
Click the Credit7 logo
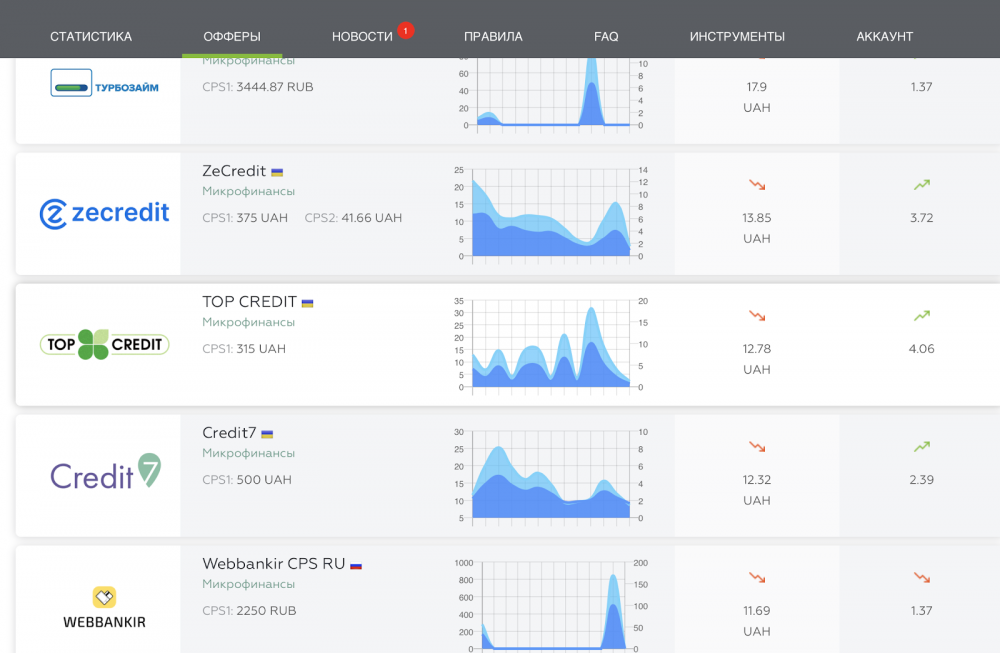click(105, 473)
